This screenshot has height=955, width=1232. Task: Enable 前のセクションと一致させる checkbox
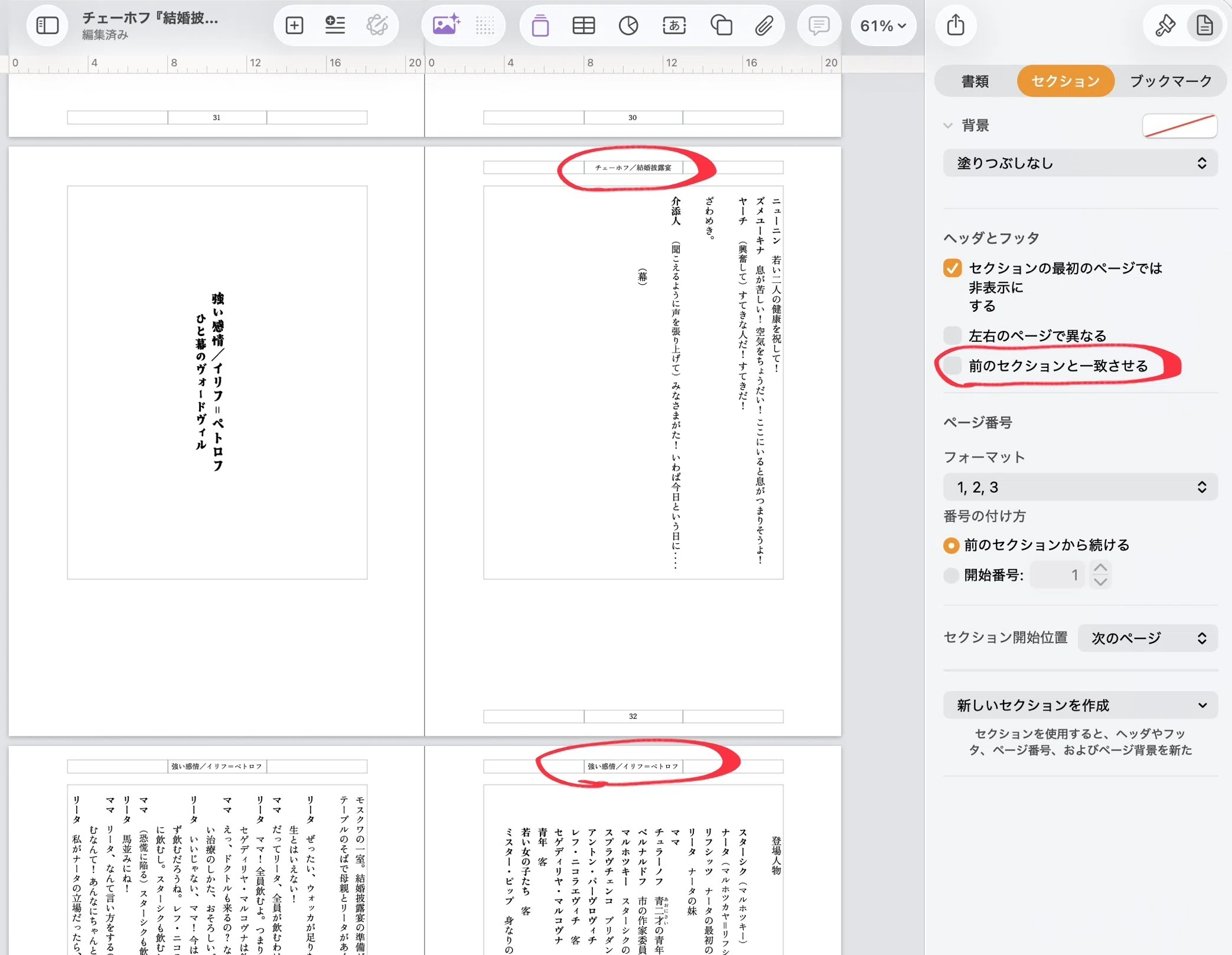coord(952,366)
